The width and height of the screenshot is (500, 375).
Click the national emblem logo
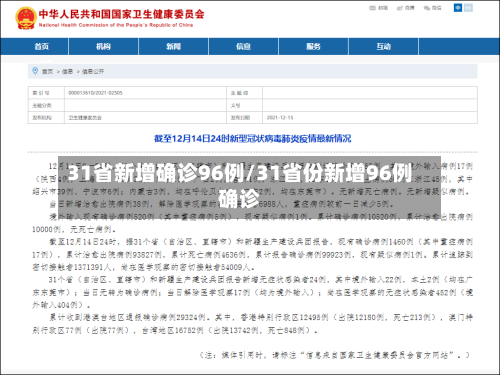pos(25,18)
